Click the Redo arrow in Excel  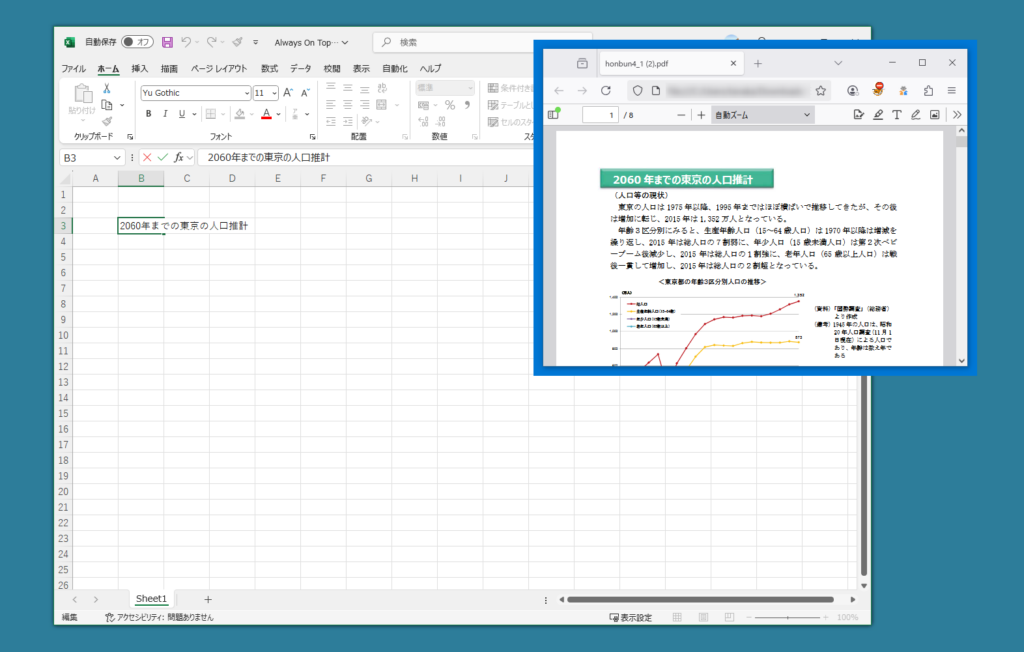pyautogui.click(x=212, y=42)
